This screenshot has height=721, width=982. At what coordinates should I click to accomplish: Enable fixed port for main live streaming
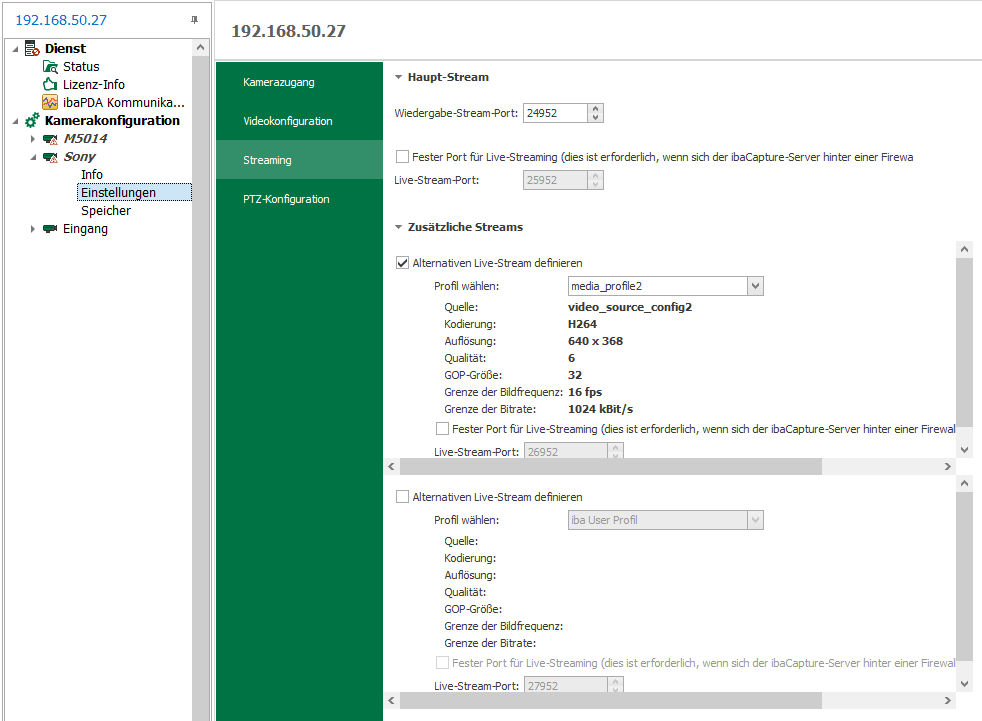pyautogui.click(x=403, y=157)
